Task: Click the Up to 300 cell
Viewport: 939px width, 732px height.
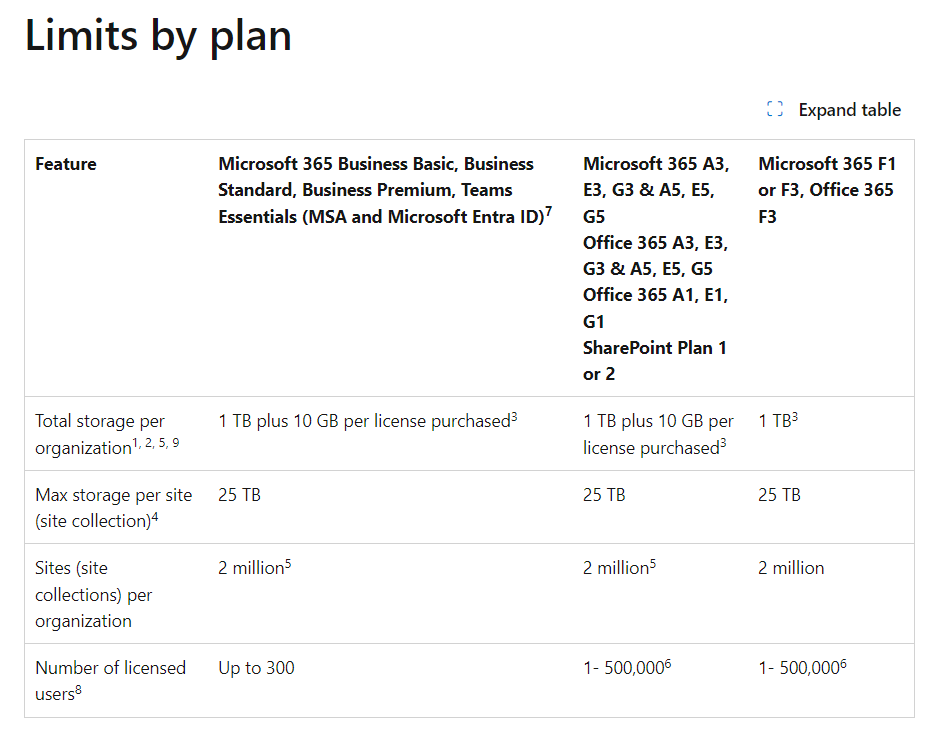Action: pos(256,668)
